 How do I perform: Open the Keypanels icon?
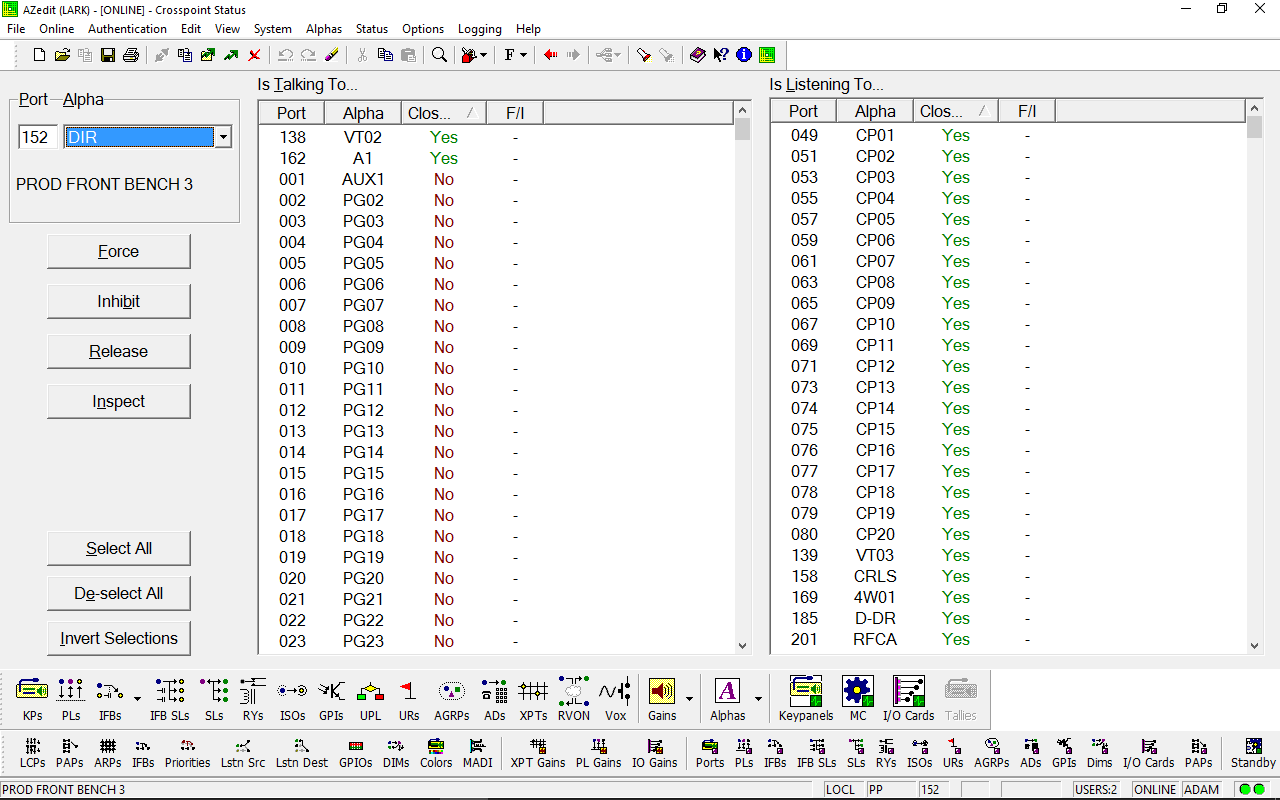click(x=806, y=699)
